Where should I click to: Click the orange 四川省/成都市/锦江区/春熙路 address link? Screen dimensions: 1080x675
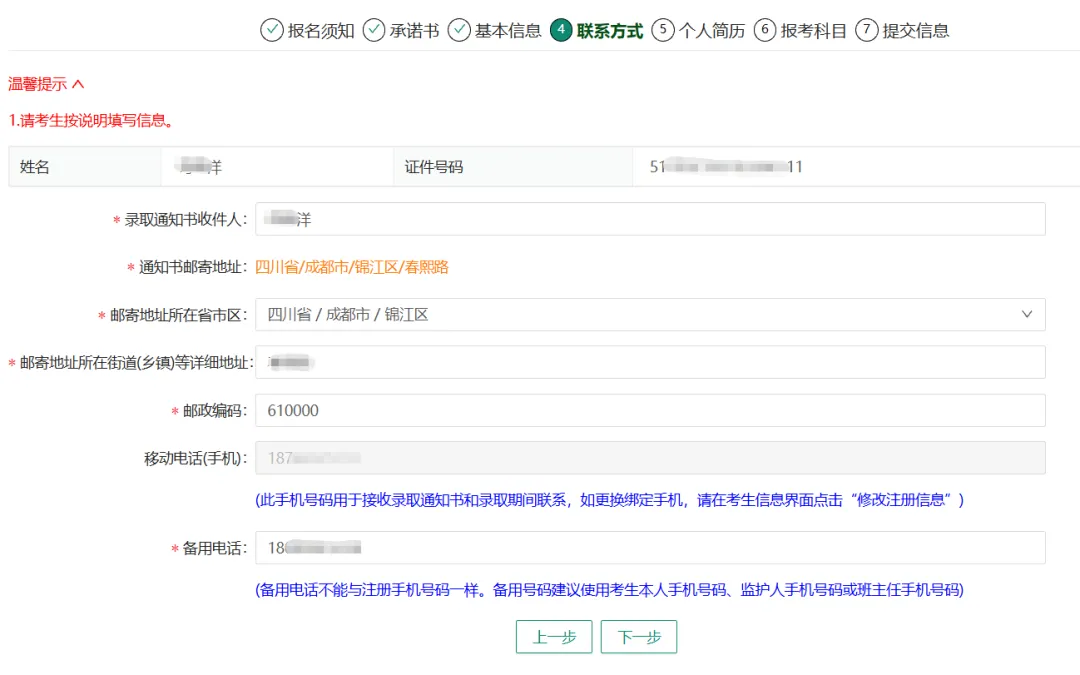pyautogui.click(x=352, y=267)
